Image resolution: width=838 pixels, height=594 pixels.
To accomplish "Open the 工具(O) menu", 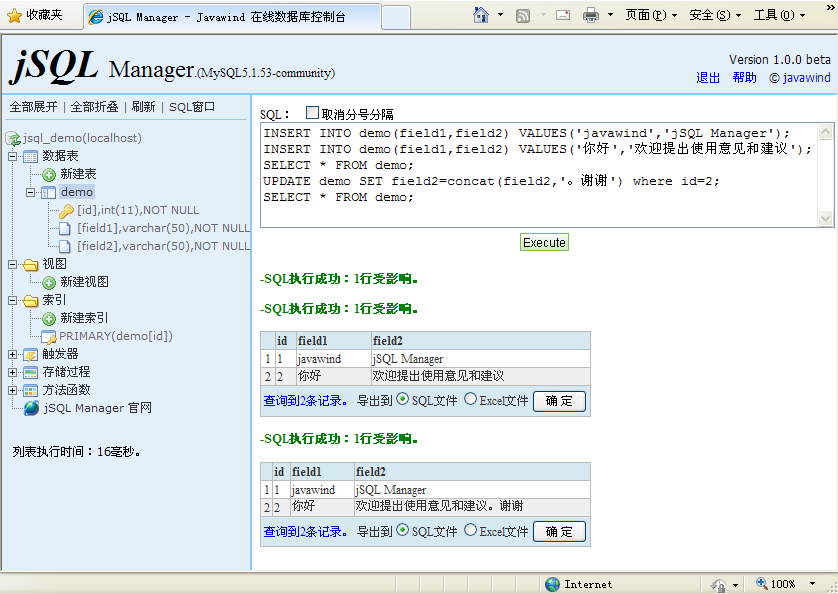I will click(779, 15).
